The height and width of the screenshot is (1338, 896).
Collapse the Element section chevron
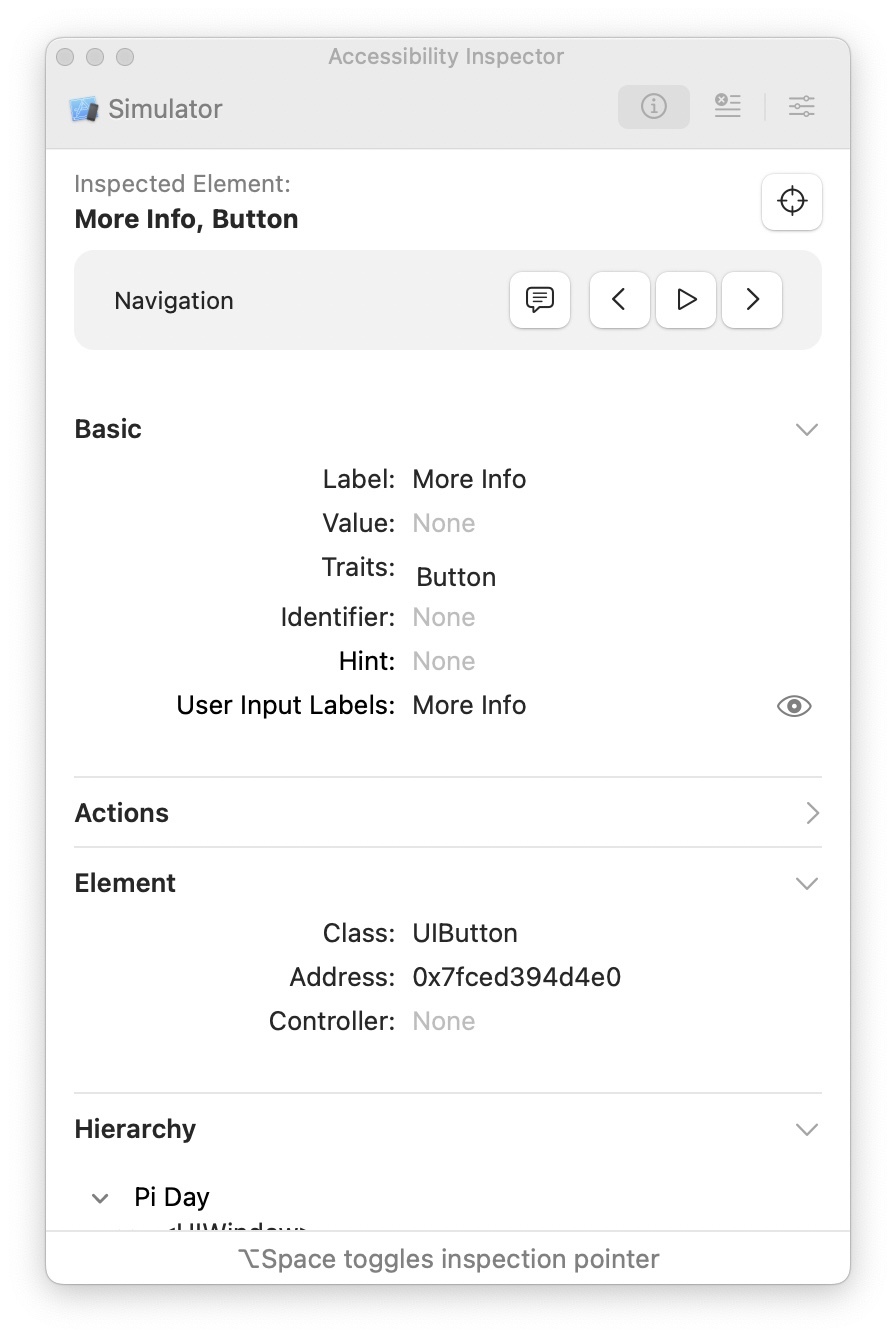coord(806,883)
